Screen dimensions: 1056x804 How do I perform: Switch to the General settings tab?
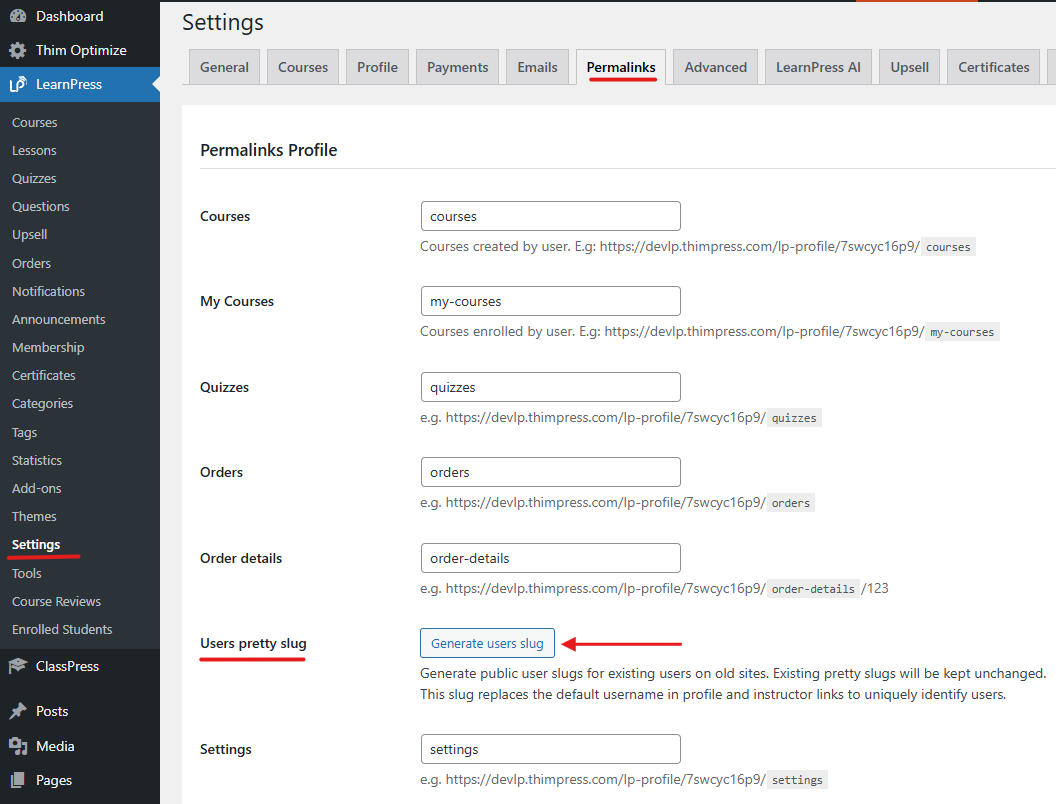click(x=224, y=67)
